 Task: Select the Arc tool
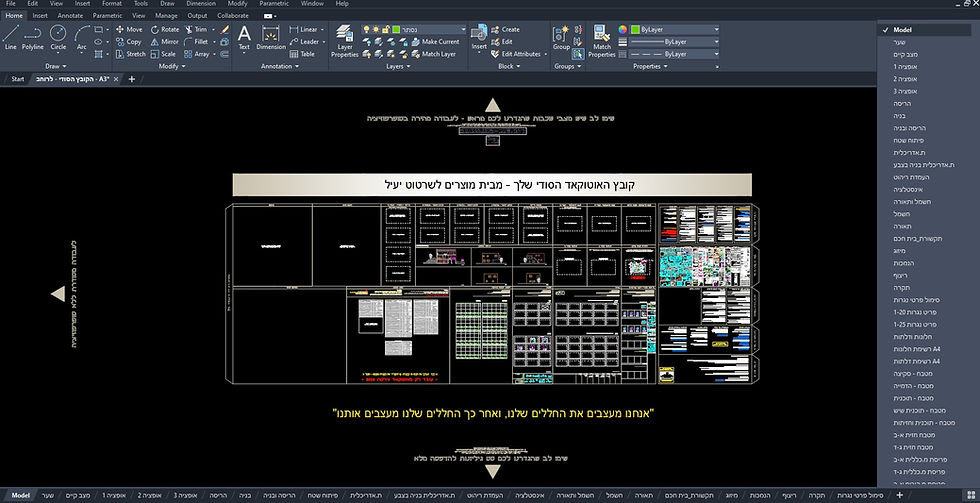point(82,37)
